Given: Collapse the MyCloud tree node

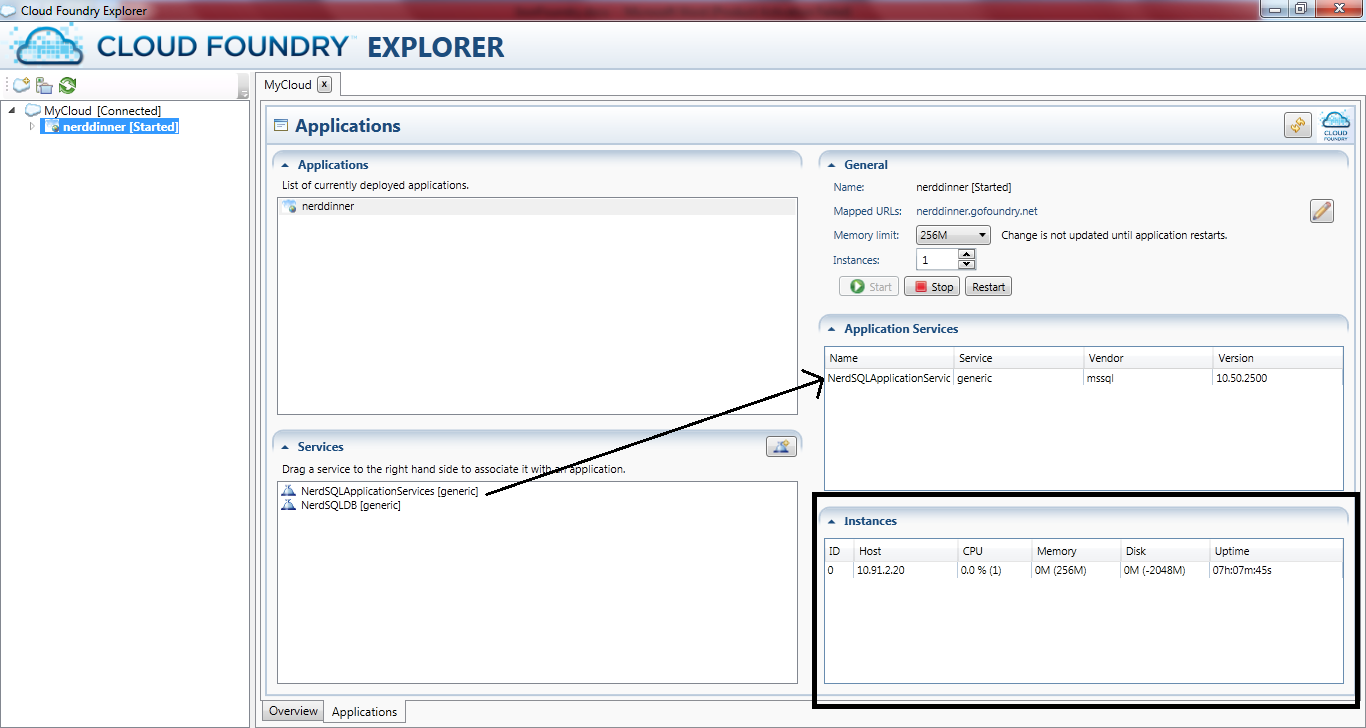Looking at the screenshot, I should tap(11, 110).
